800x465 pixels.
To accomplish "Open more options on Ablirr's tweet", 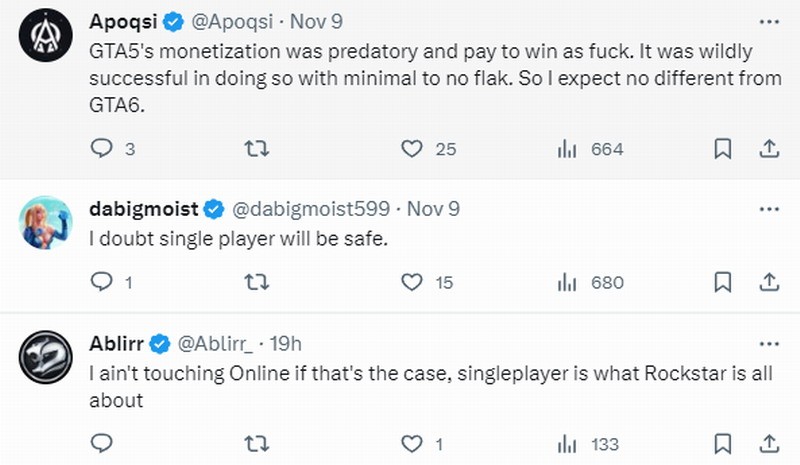I will [x=768, y=344].
